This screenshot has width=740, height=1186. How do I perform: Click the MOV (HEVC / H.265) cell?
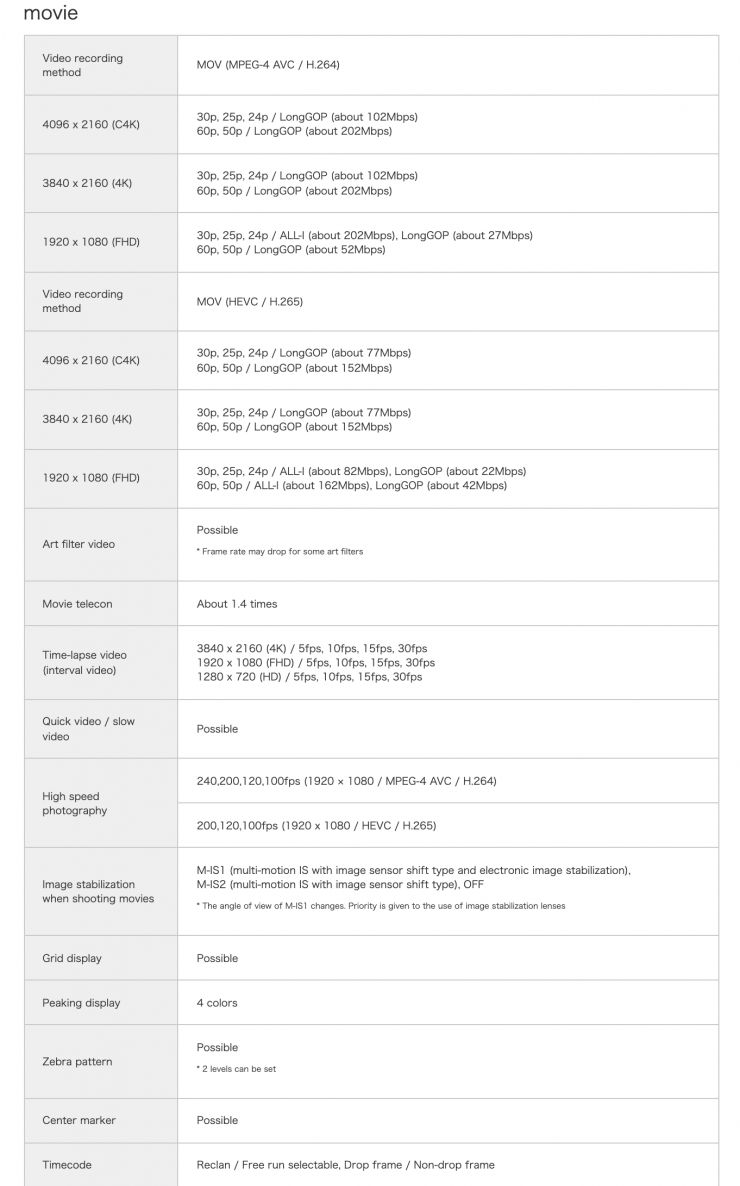click(x=249, y=301)
